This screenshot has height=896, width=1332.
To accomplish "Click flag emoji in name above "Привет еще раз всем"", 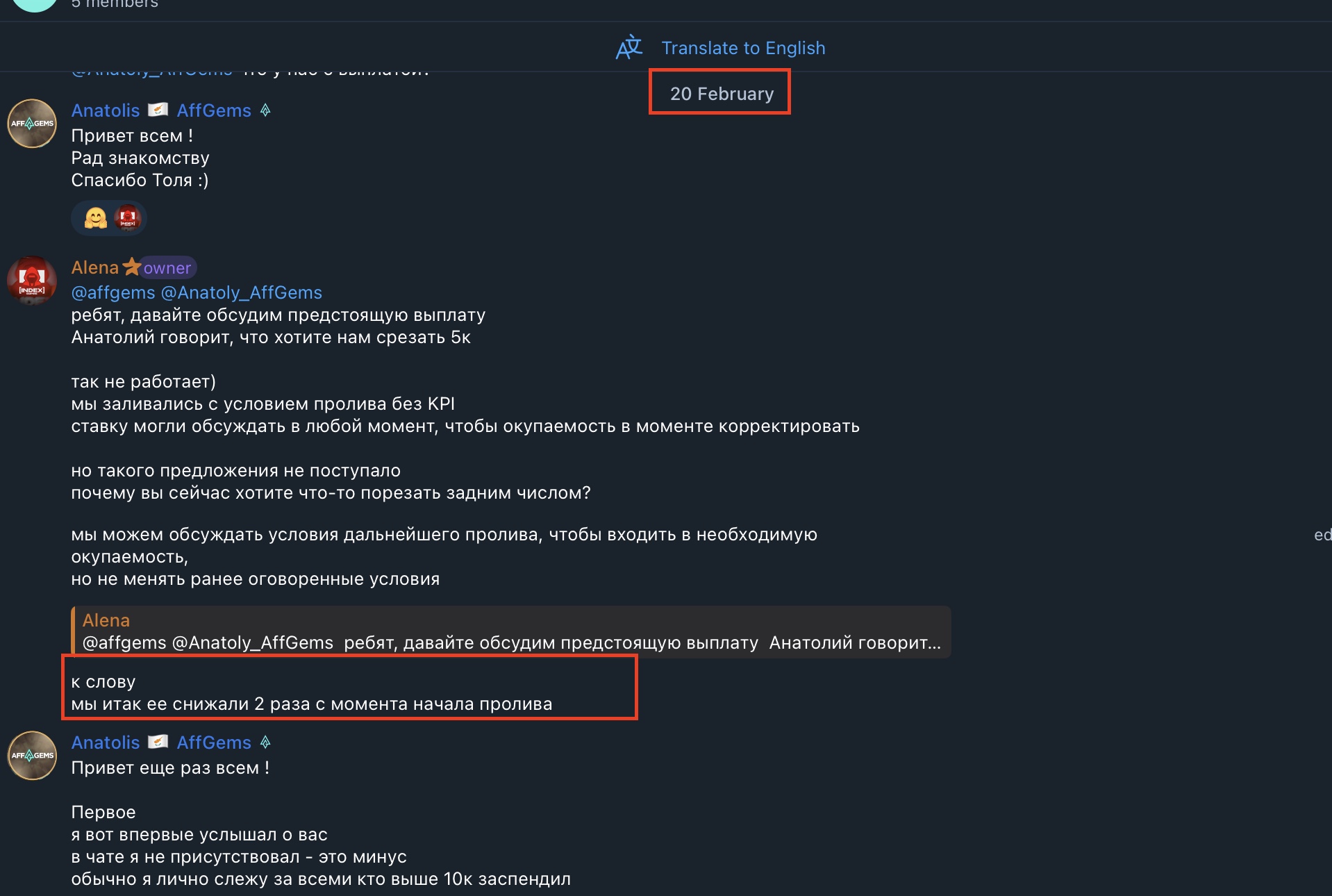I will click(x=158, y=742).
